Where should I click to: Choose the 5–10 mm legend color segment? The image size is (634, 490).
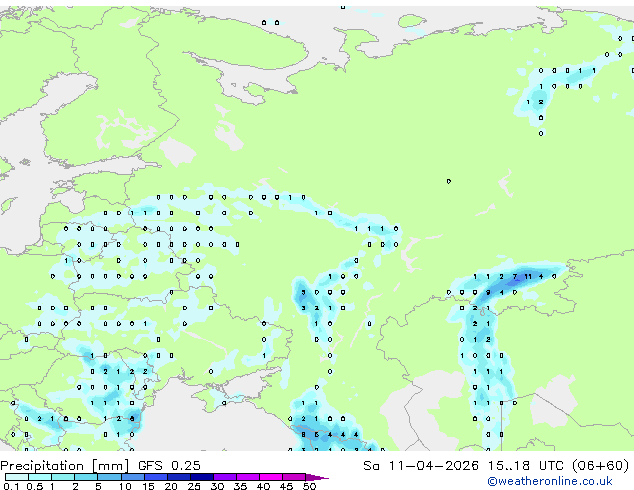point(109,477)
